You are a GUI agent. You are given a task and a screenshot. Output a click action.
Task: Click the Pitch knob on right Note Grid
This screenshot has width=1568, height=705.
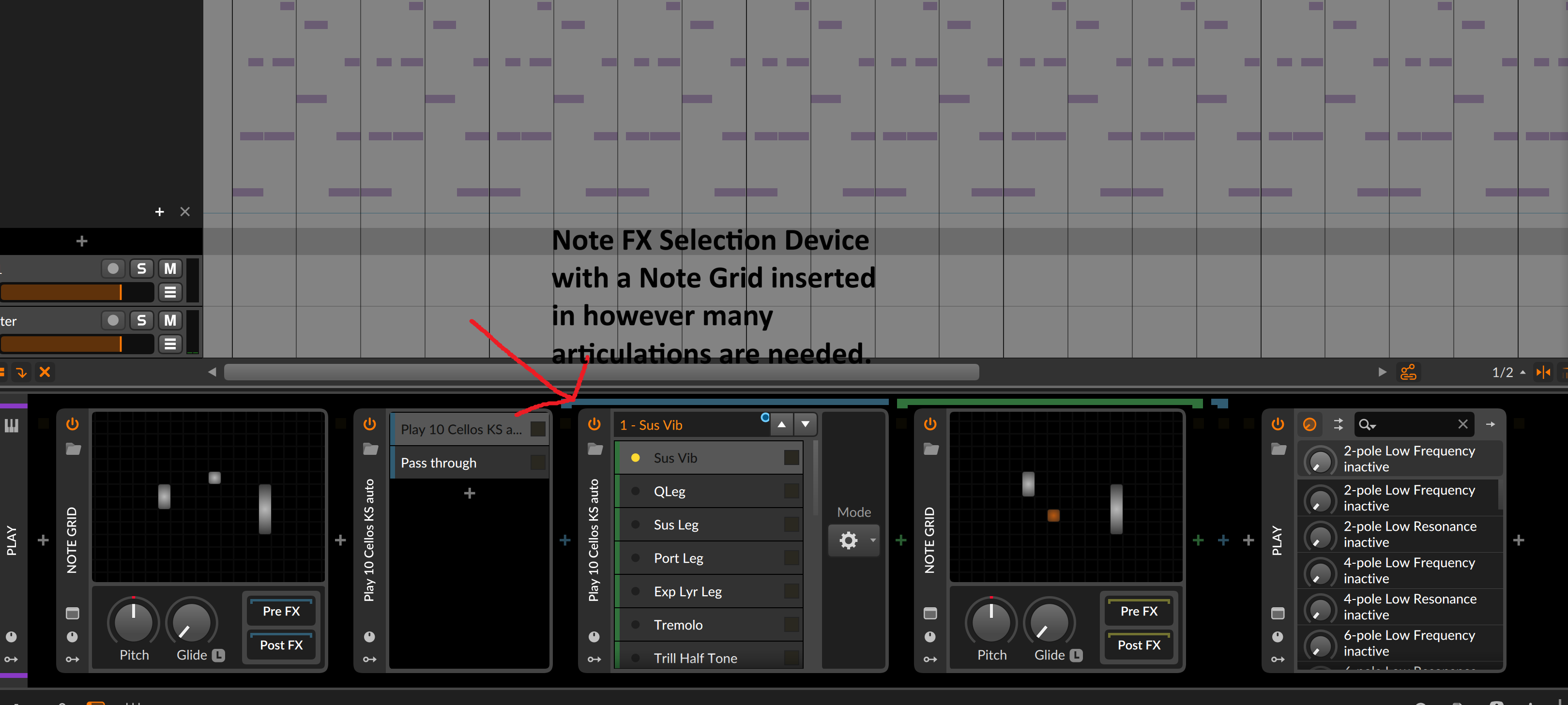point(990,624)
